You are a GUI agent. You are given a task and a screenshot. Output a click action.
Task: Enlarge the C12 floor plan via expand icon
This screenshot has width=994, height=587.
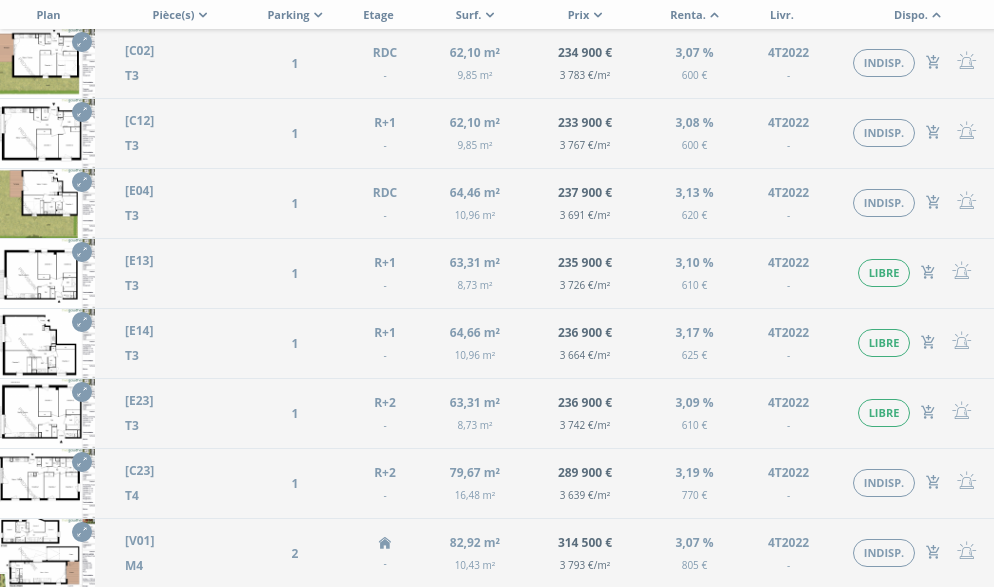click(x=82, y=112)
